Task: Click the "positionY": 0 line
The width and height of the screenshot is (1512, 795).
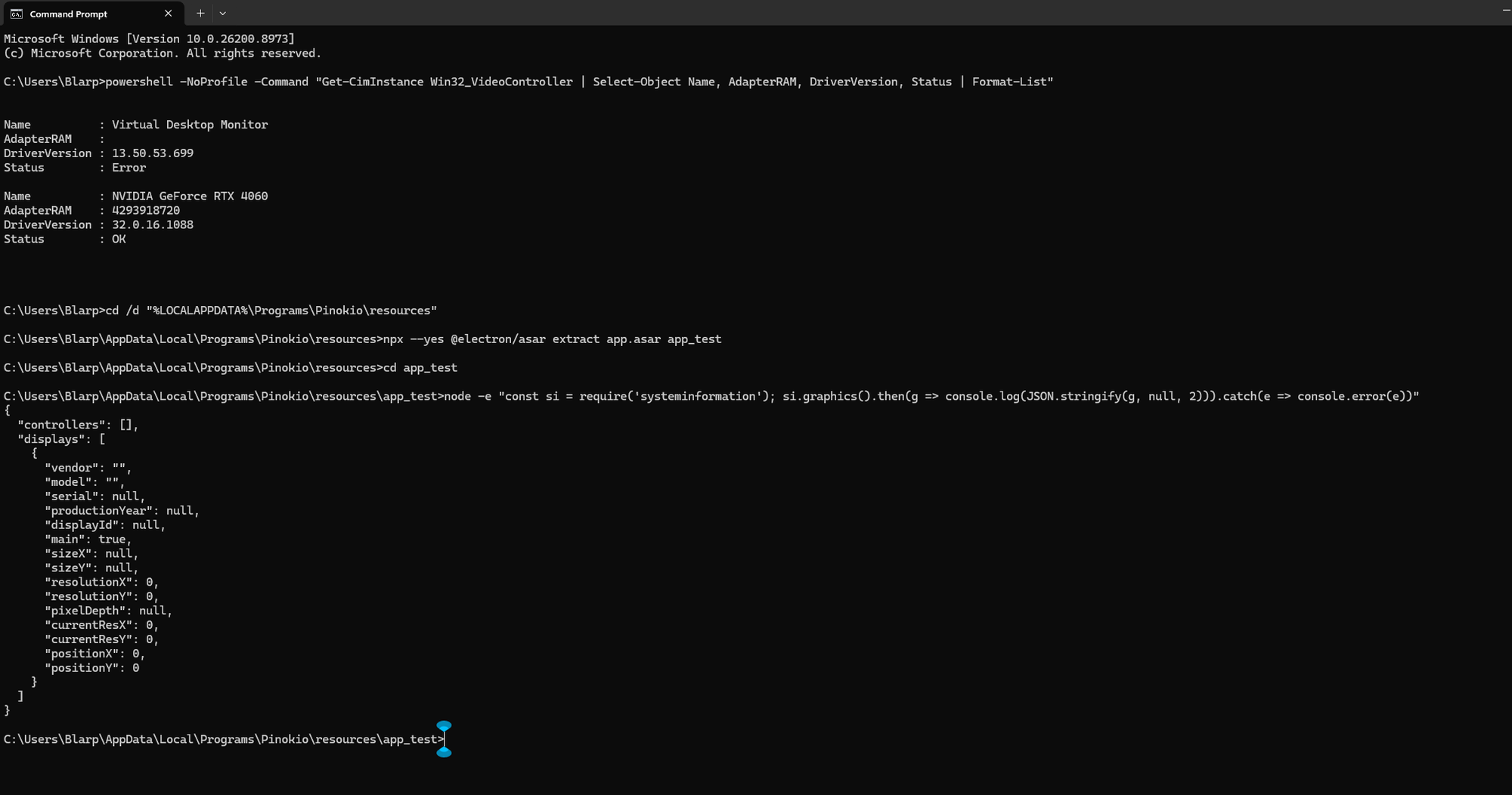Action: tap(91, 669)
